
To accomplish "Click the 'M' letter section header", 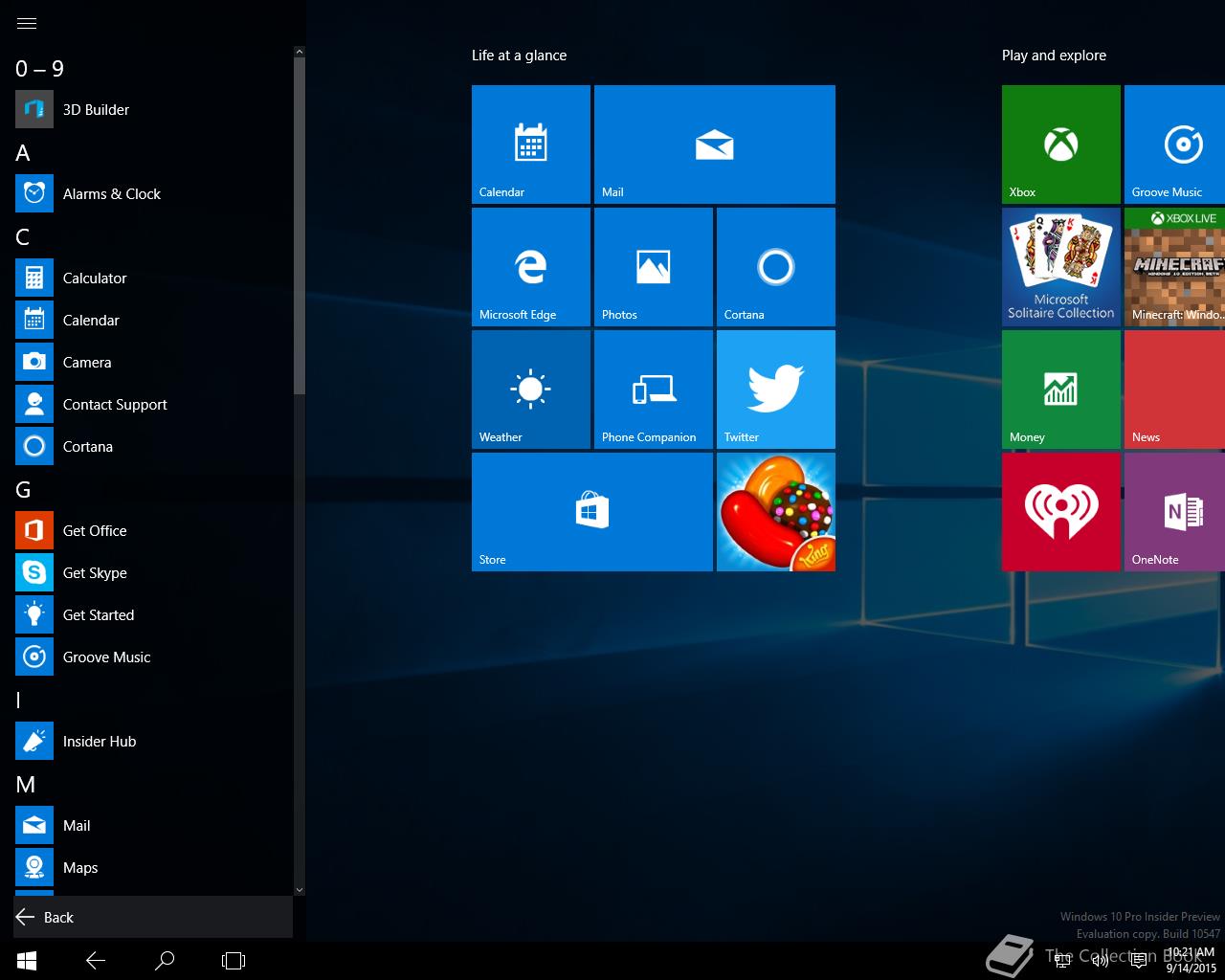I will 26,785.
